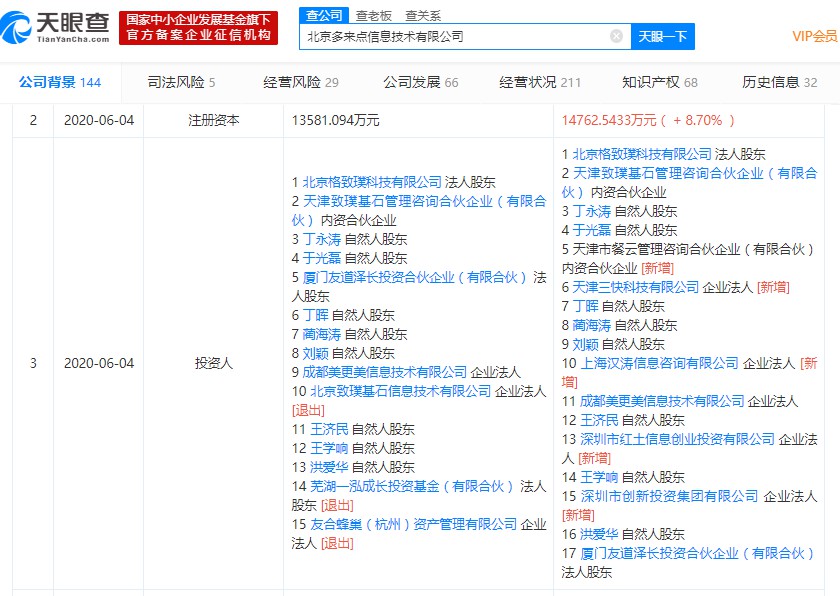Open 厦门友道泽长投资合伙企业 in the before-change column
The image size is (840, 596).
tap(415, 277)
